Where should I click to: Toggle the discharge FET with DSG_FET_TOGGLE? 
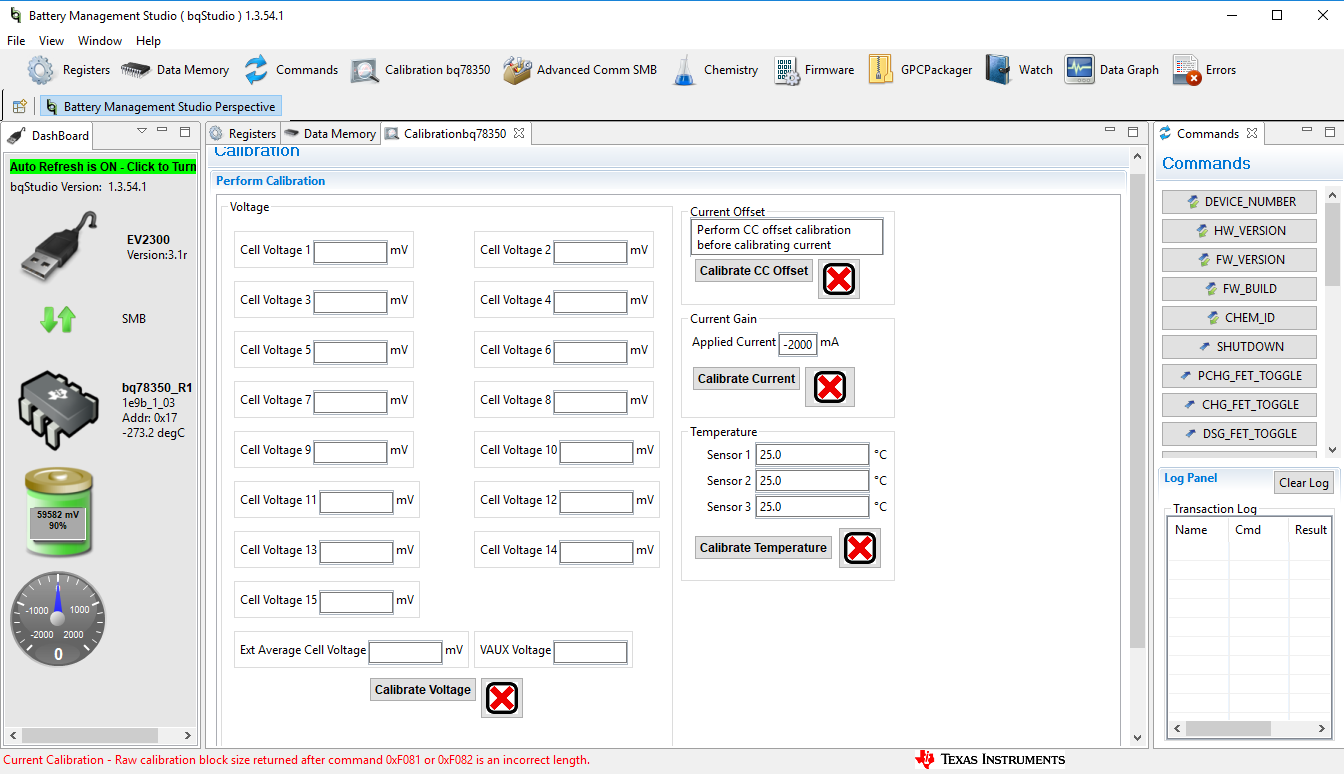point(1239,434)
